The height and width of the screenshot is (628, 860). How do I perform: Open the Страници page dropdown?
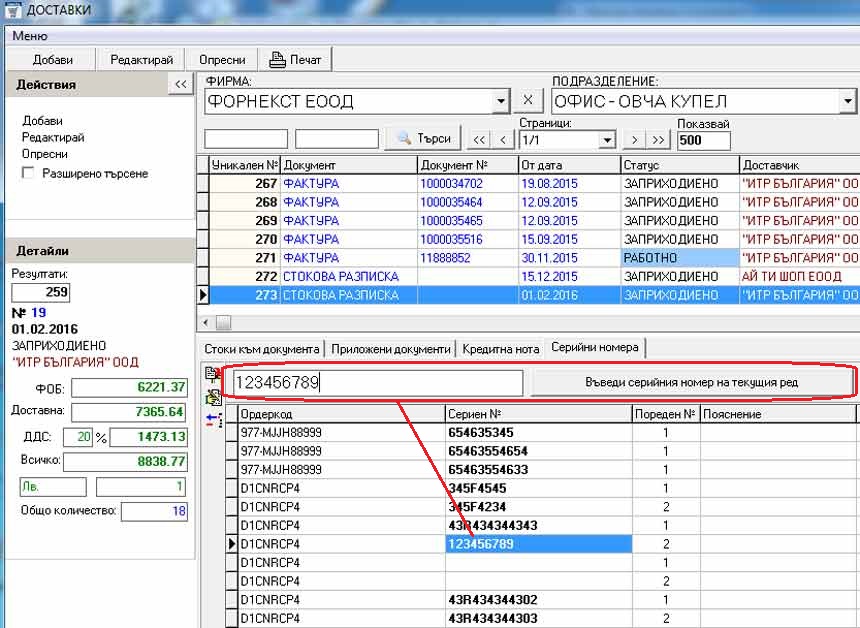(607, 140)
